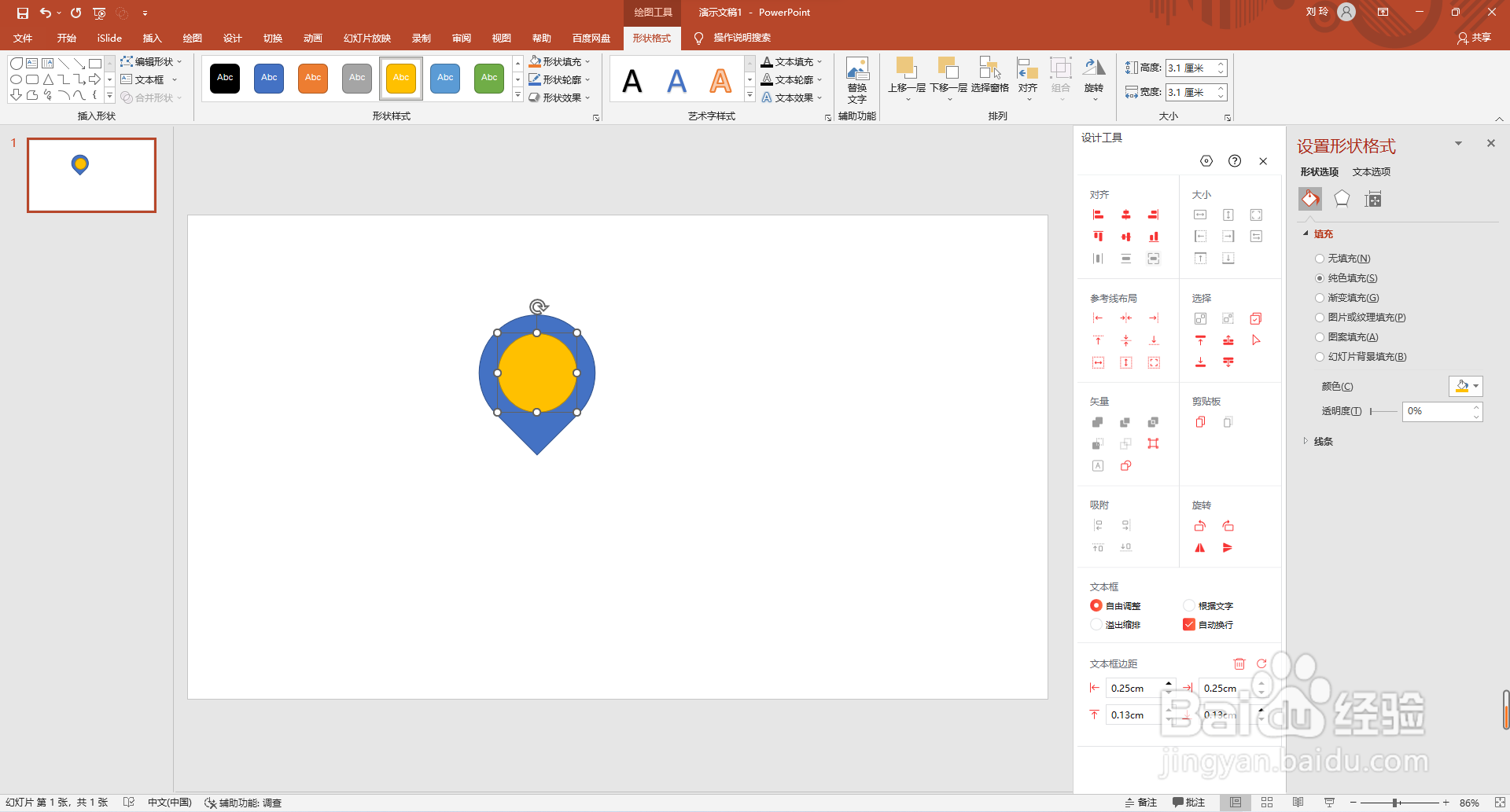This screenshot has width=1510, height=812.
Task: Switch to the 插入 ribbon tab
Action: [x=152, y=38]
